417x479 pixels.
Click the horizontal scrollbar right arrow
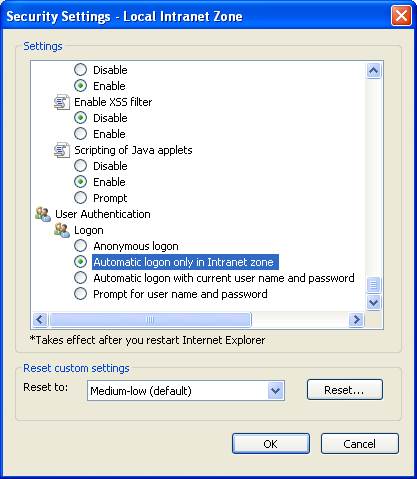coord(356,320)
